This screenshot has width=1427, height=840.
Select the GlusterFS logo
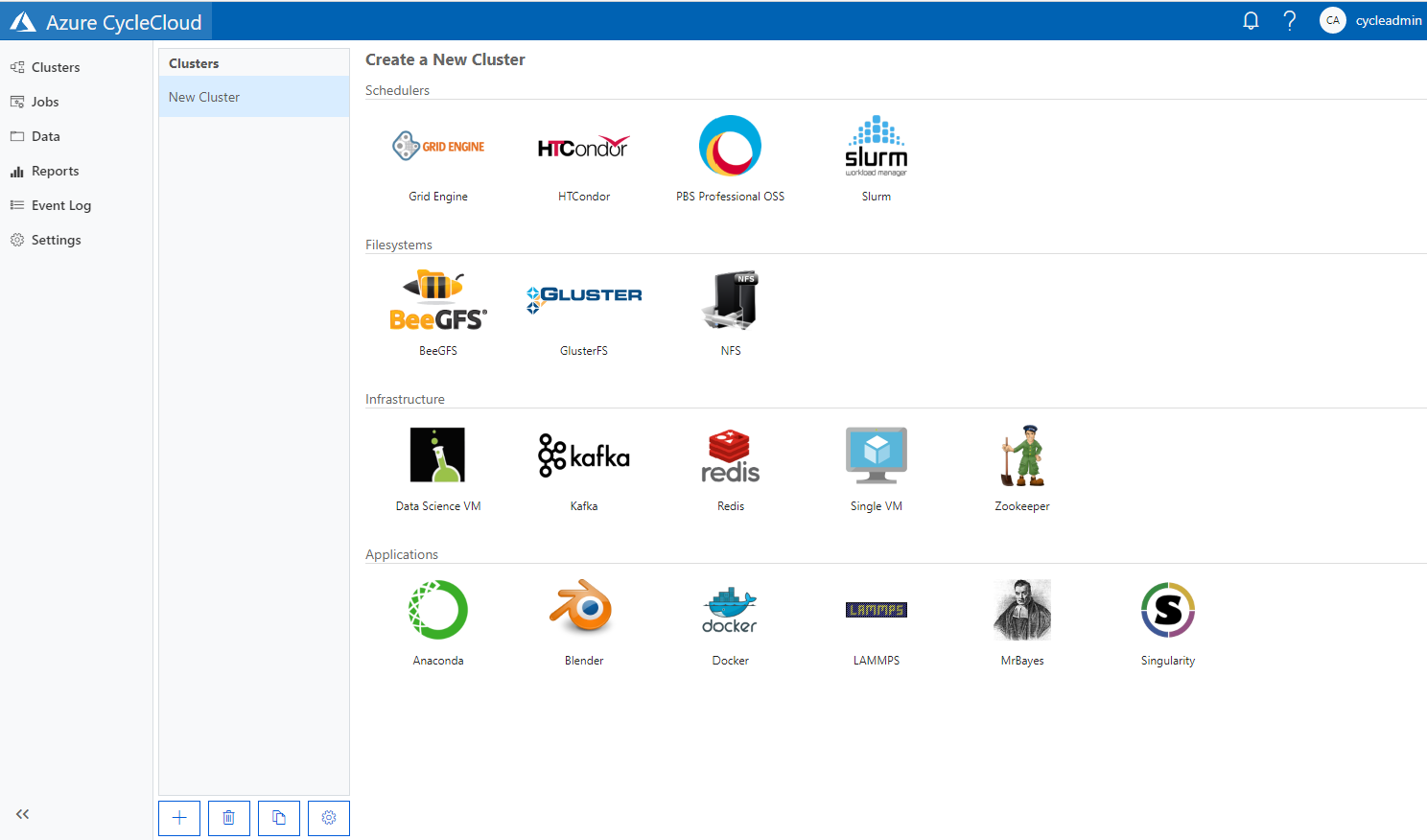(x=584, y=300)
